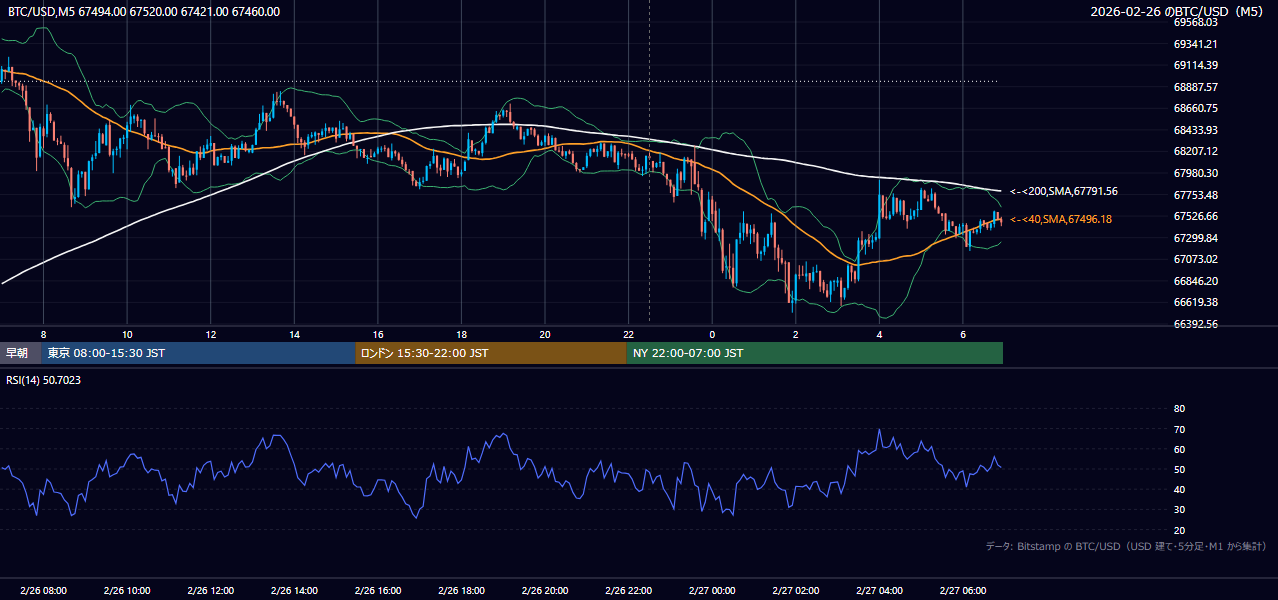Click hour tick 18 under the price chart
This screenshot has width=1278, height=600.
pos(461,334)
